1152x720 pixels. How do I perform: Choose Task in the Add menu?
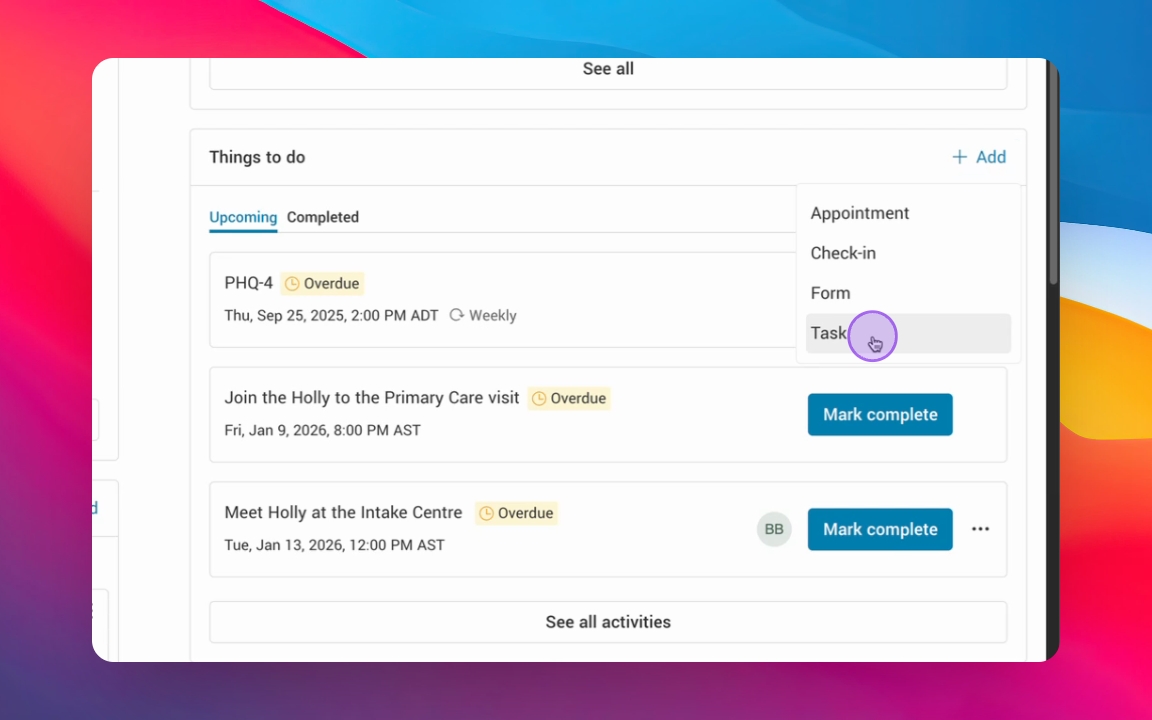pos(908,334)
